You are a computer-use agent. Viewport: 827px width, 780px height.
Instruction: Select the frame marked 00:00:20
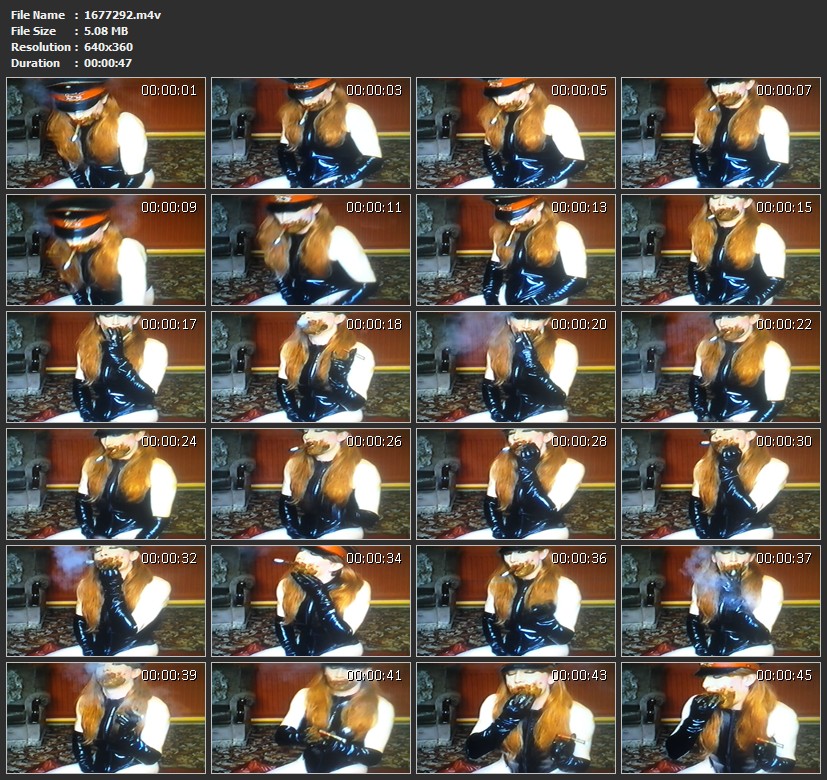coord(516,367)
